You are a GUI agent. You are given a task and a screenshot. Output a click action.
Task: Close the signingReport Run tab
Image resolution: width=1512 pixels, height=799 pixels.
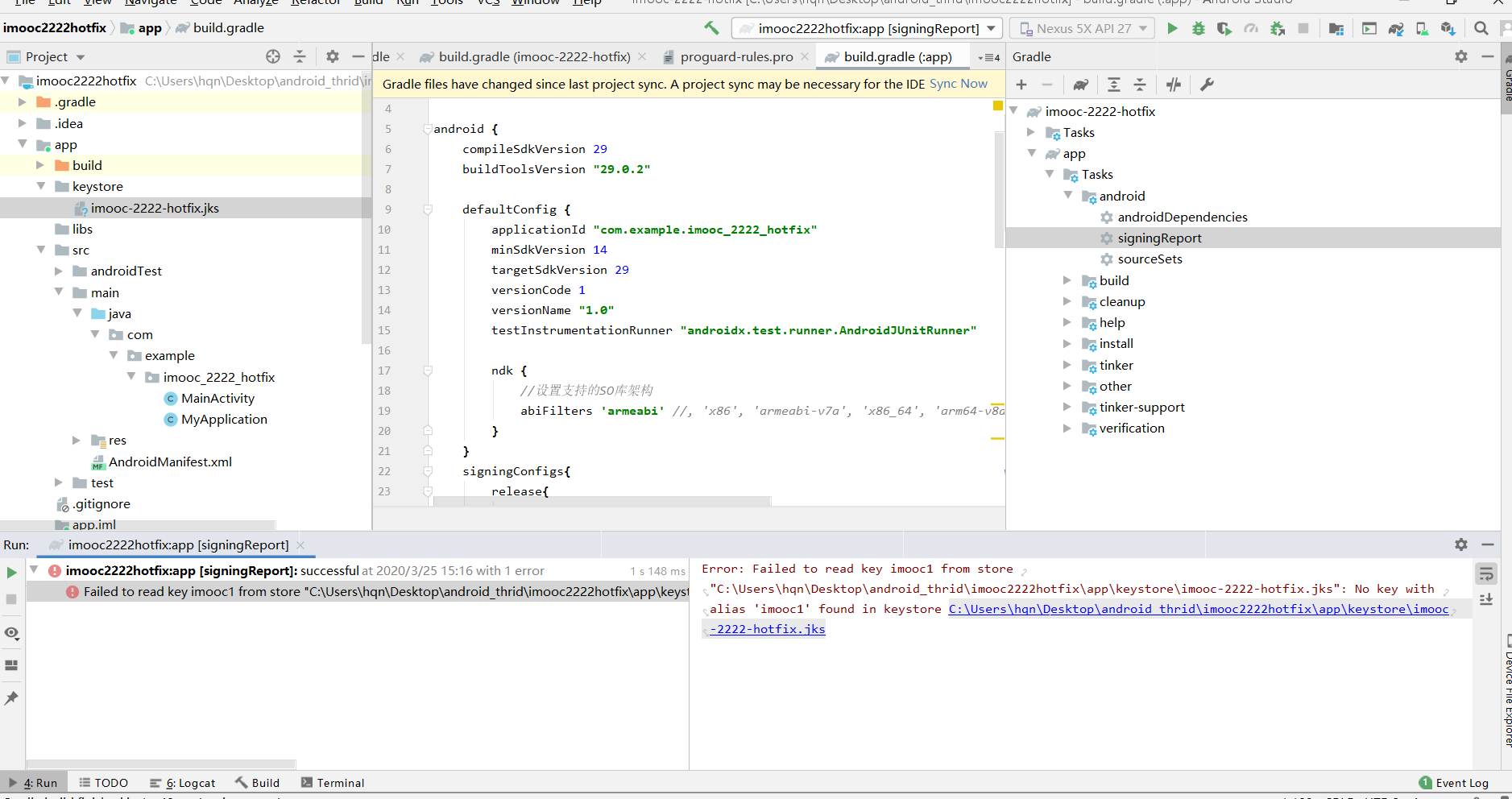(x=300, y=545)
